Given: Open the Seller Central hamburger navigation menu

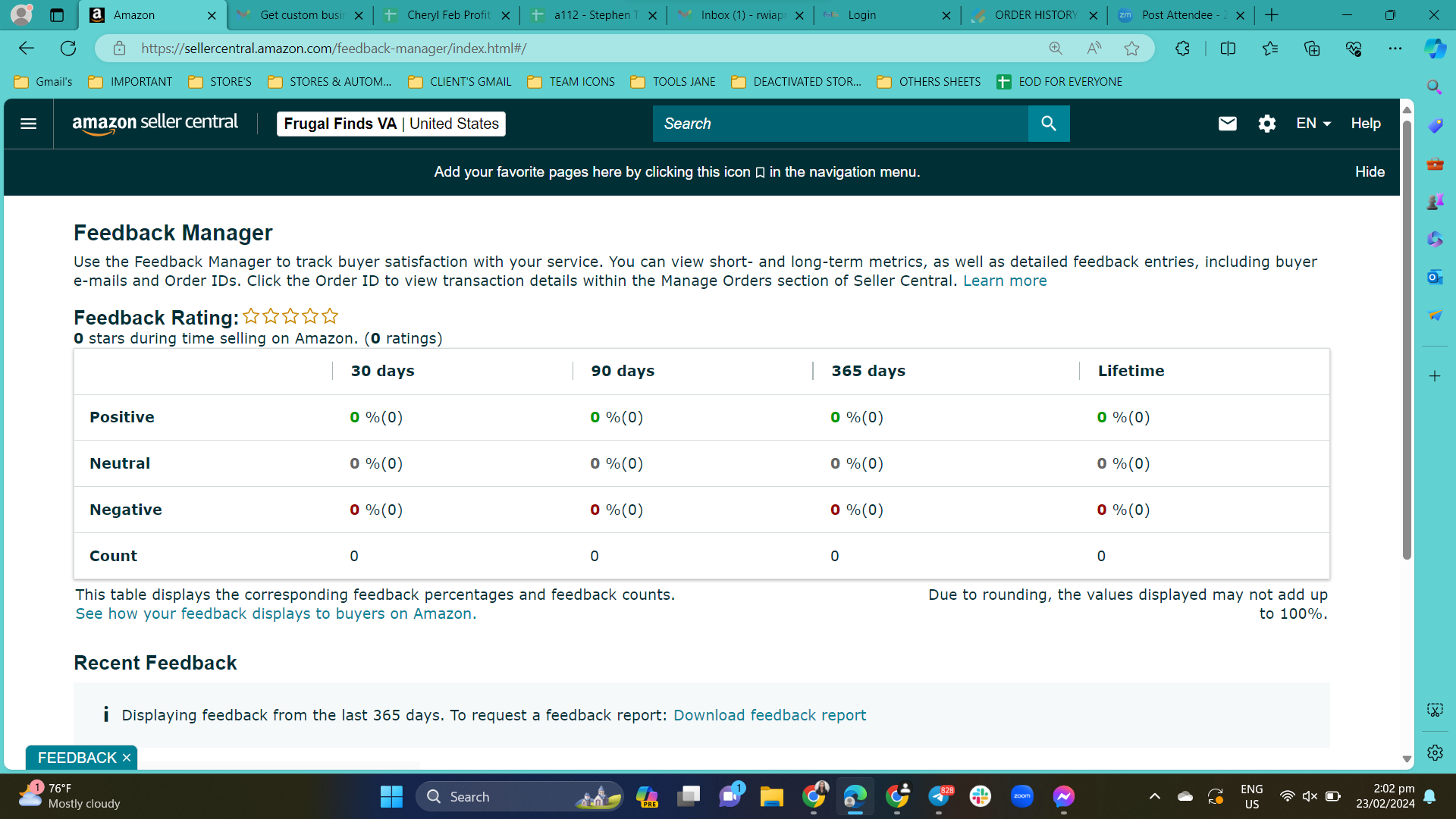Looking at the screenshot, I should pos(28,124).
